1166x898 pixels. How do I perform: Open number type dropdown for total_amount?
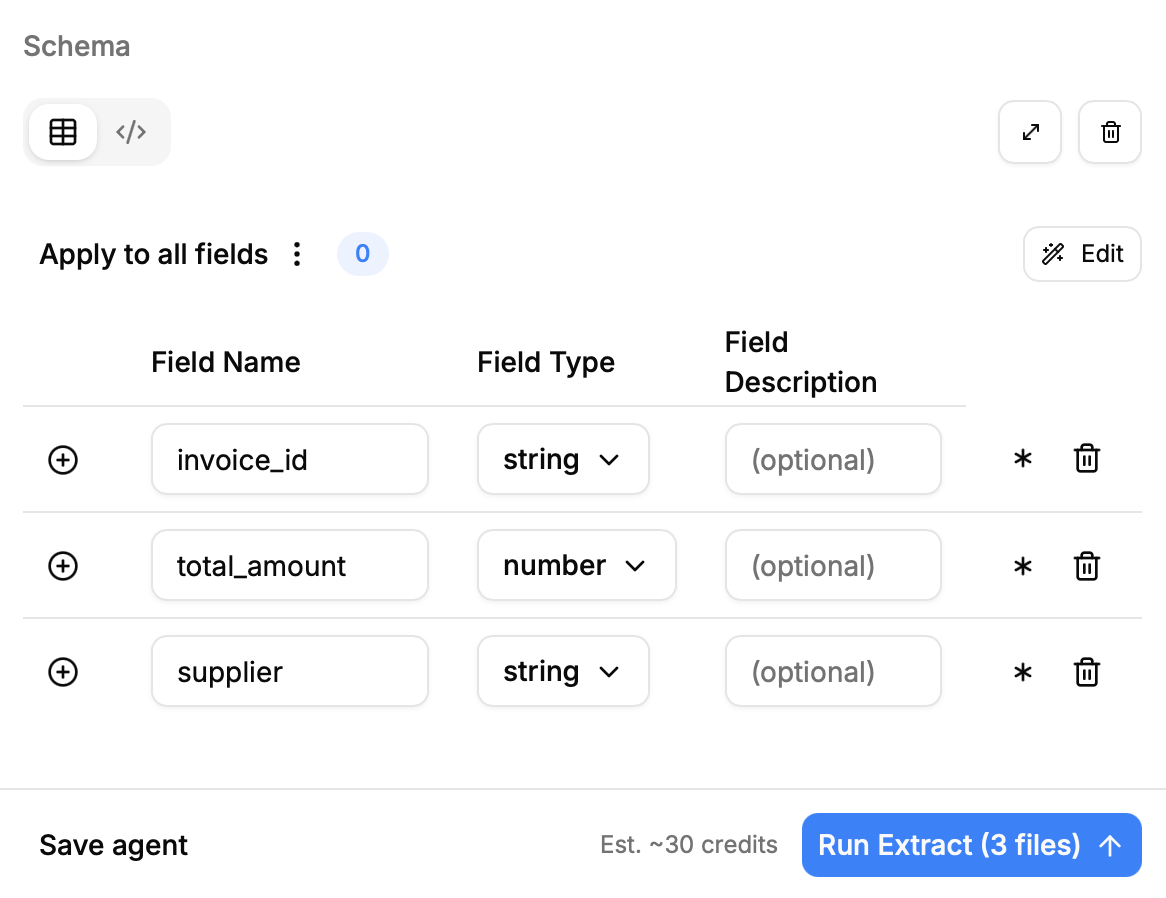pyautogui.click(x=576, y=566)
